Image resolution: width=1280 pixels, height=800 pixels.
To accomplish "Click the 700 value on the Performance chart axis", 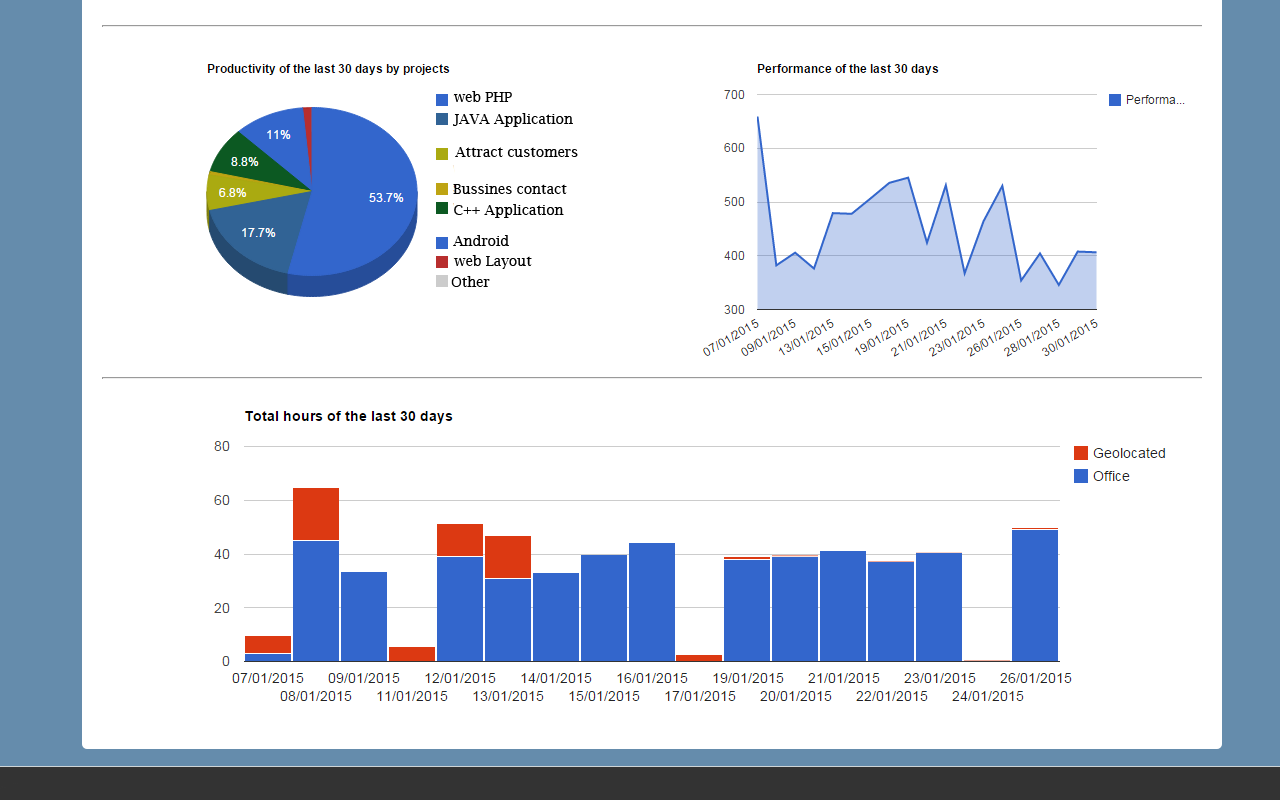I will point(734,95).
